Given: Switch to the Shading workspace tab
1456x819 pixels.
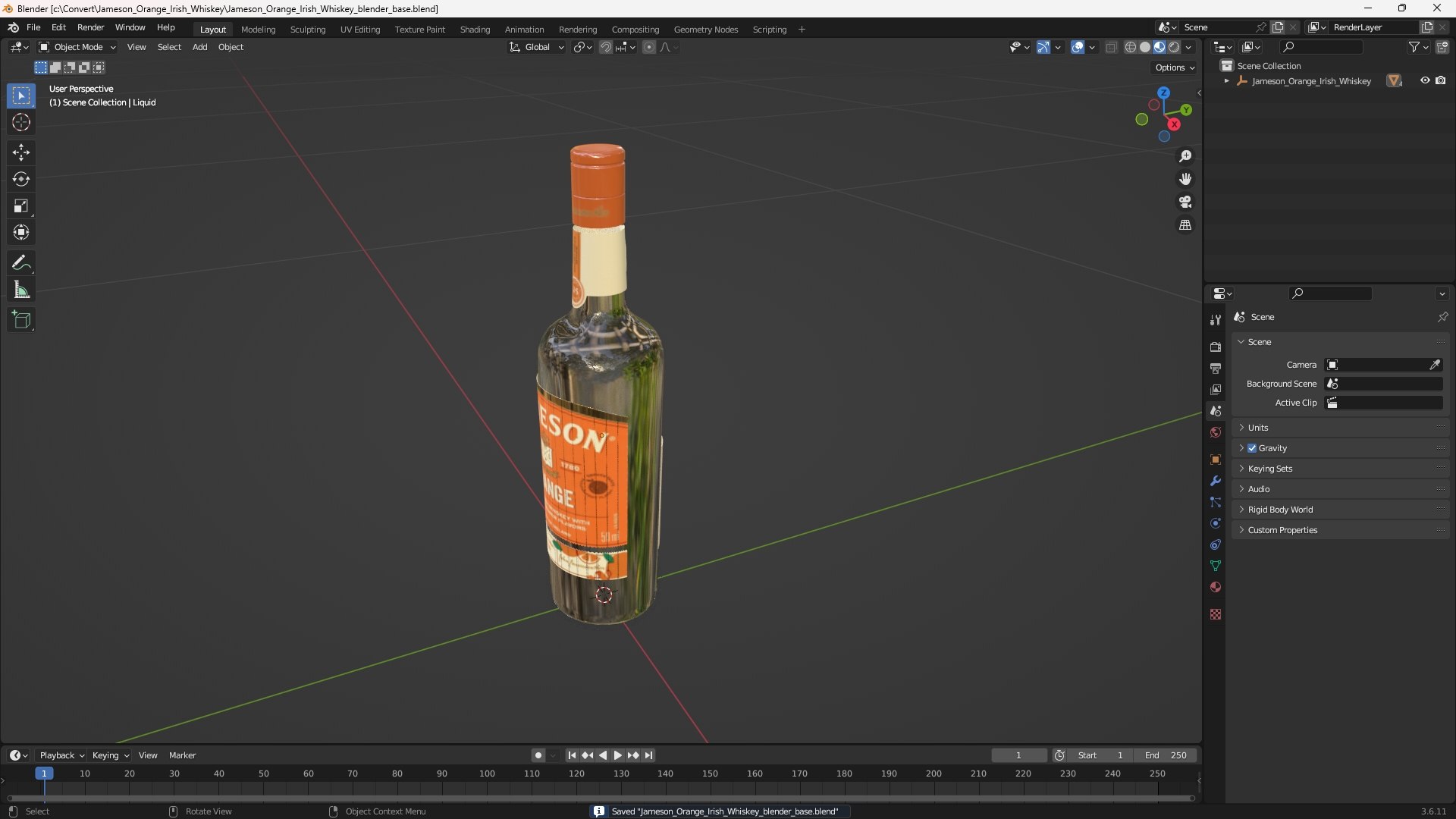Looking at the screenshot, I should (x=475, y=30).
